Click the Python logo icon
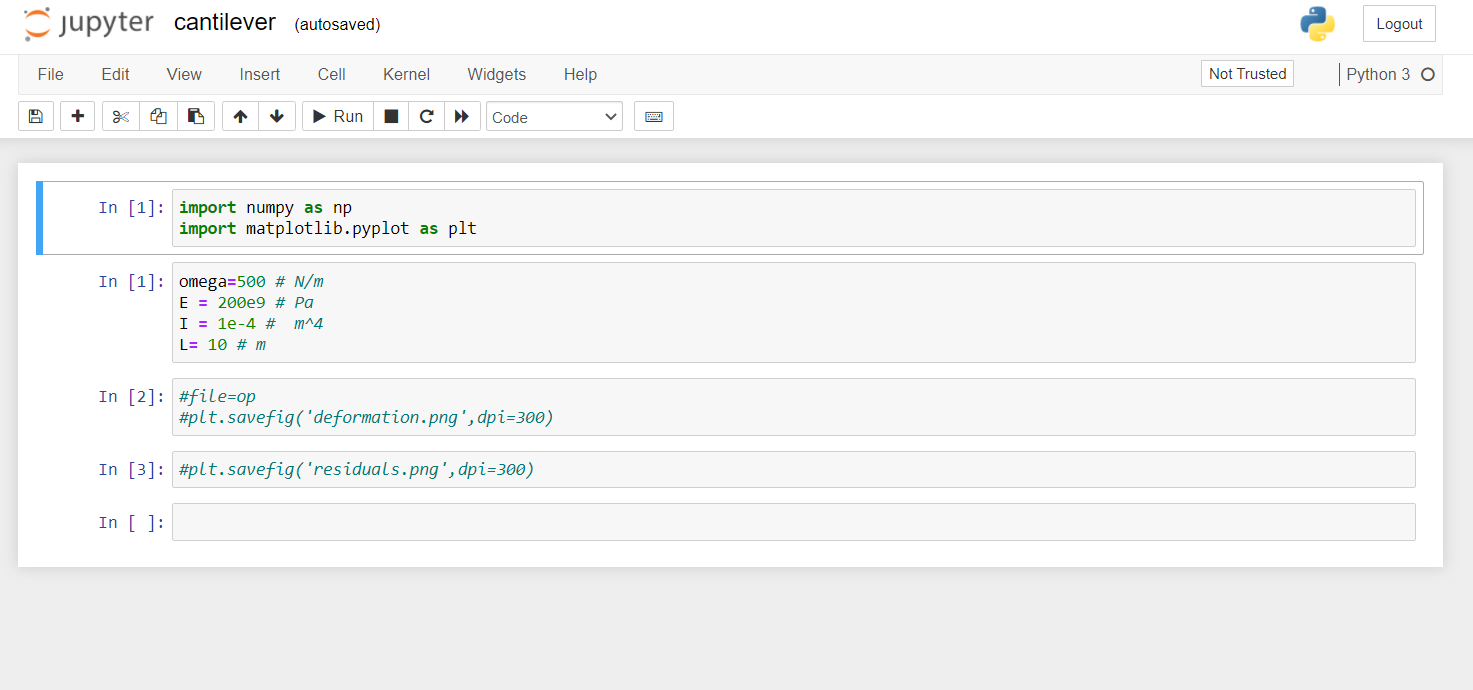Image resolution: width=1473 pixels, height=690 pixels. [1317, 24]
